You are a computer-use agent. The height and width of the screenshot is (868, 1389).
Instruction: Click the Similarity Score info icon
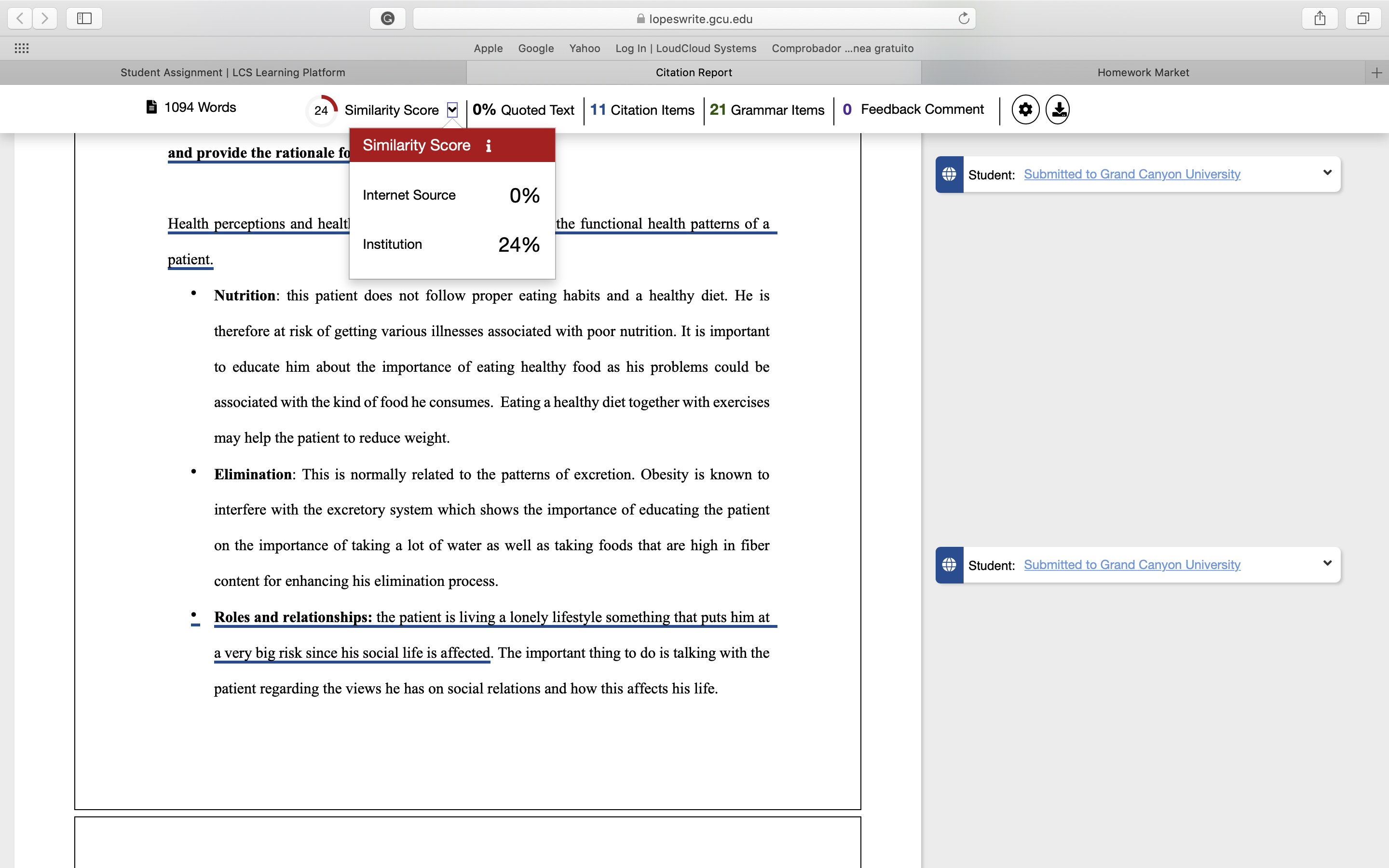click(489, 146)
